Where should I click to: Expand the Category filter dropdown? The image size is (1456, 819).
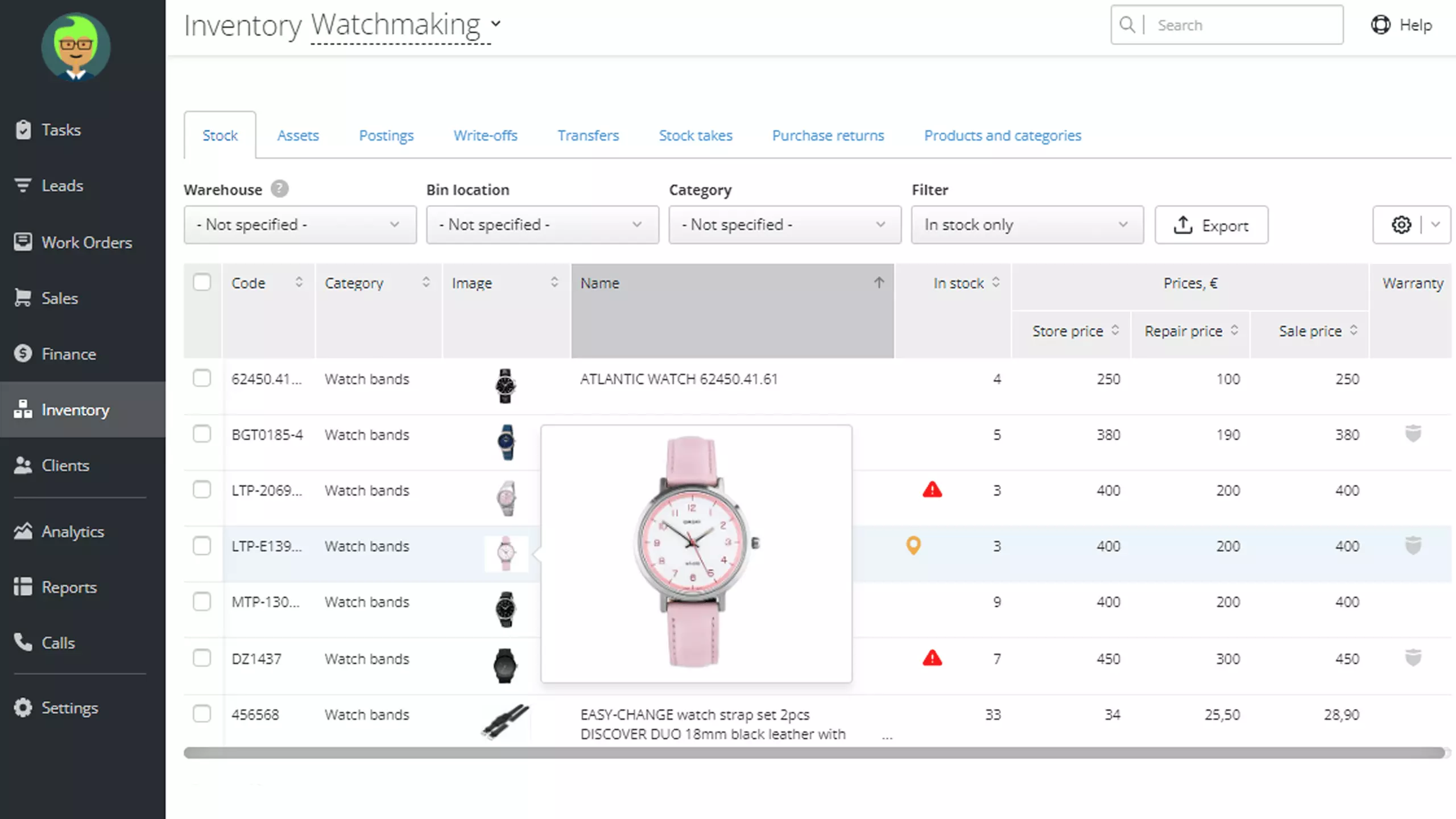tap(785, 225)
